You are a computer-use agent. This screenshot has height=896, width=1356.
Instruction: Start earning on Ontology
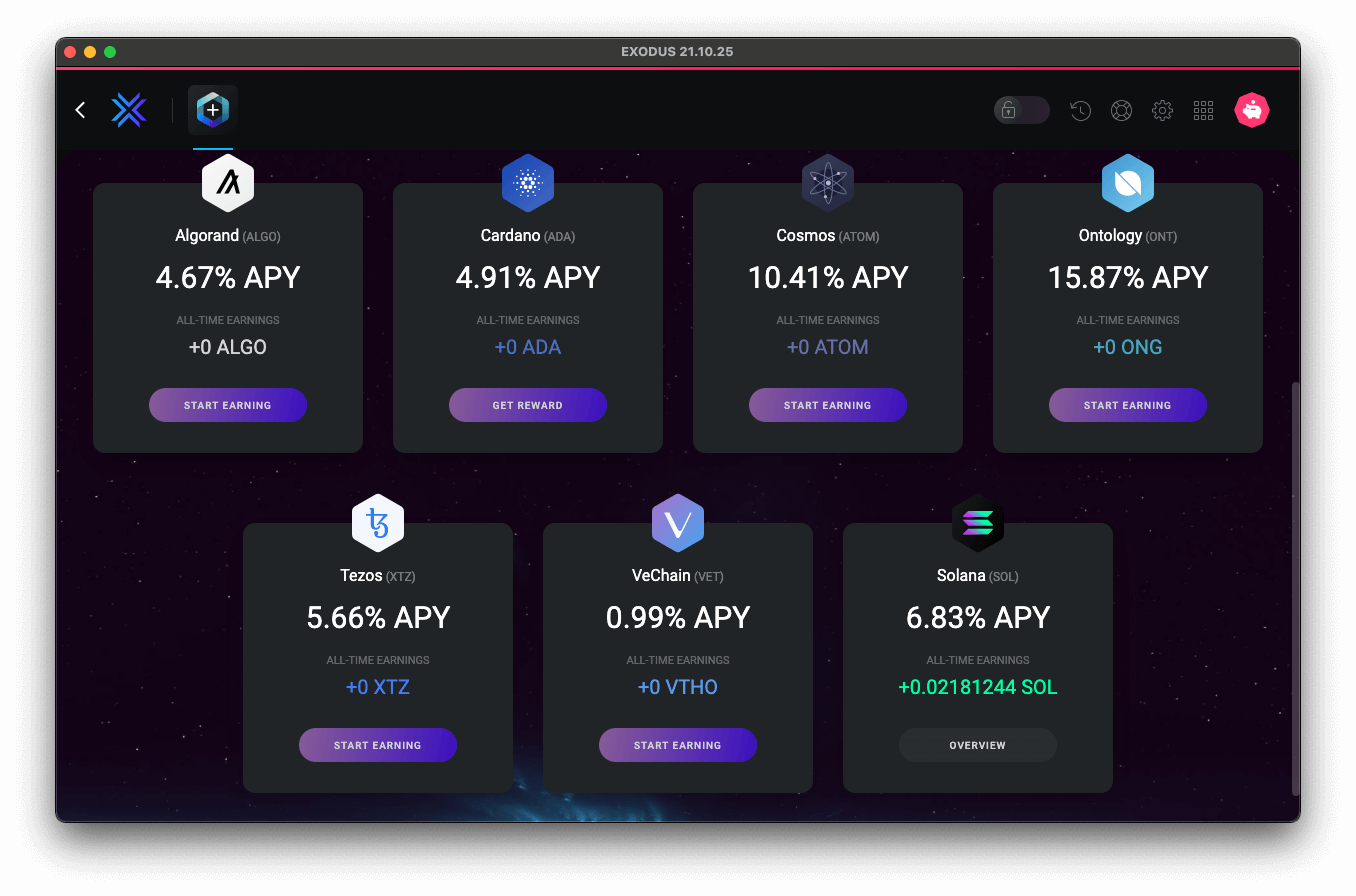pyautogui.click(x=1128, y=405)
